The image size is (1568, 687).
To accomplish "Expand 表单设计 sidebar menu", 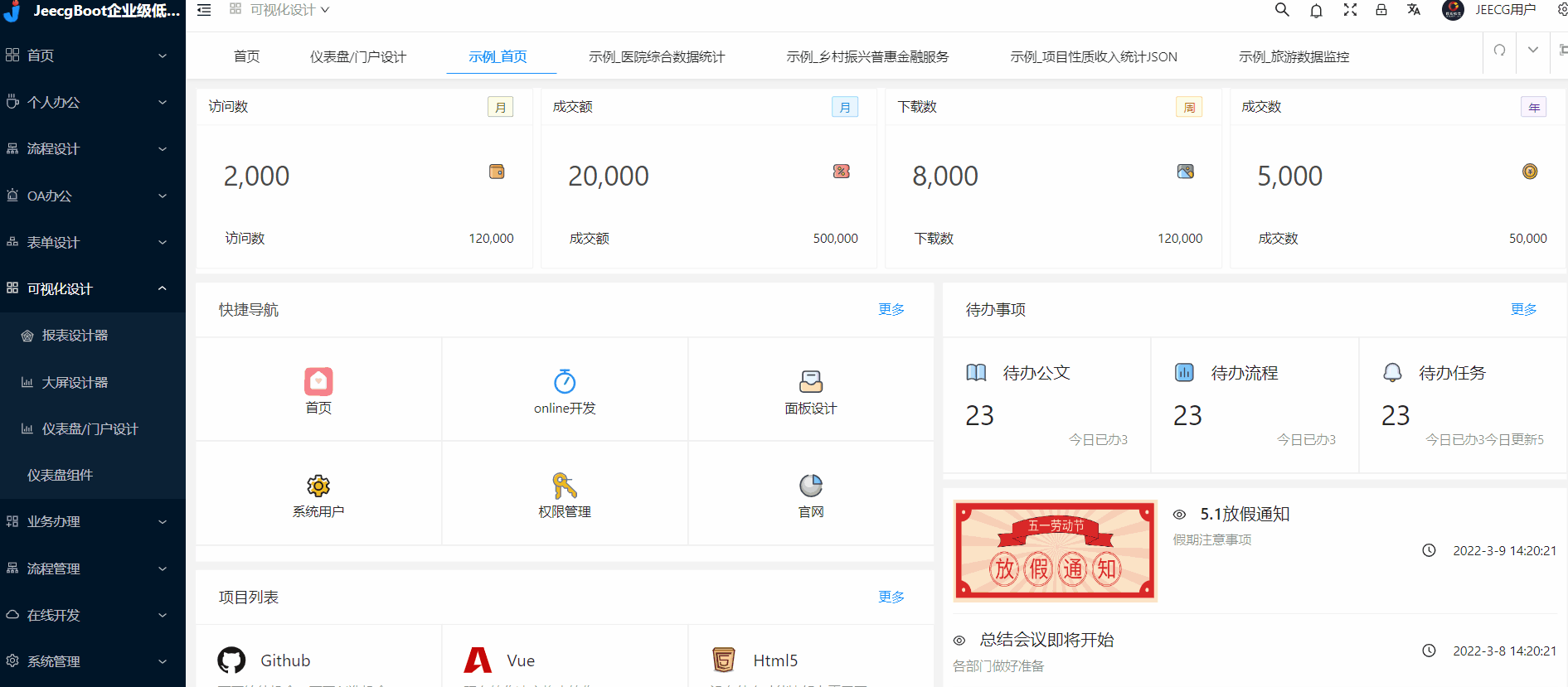I will point(93,242).
